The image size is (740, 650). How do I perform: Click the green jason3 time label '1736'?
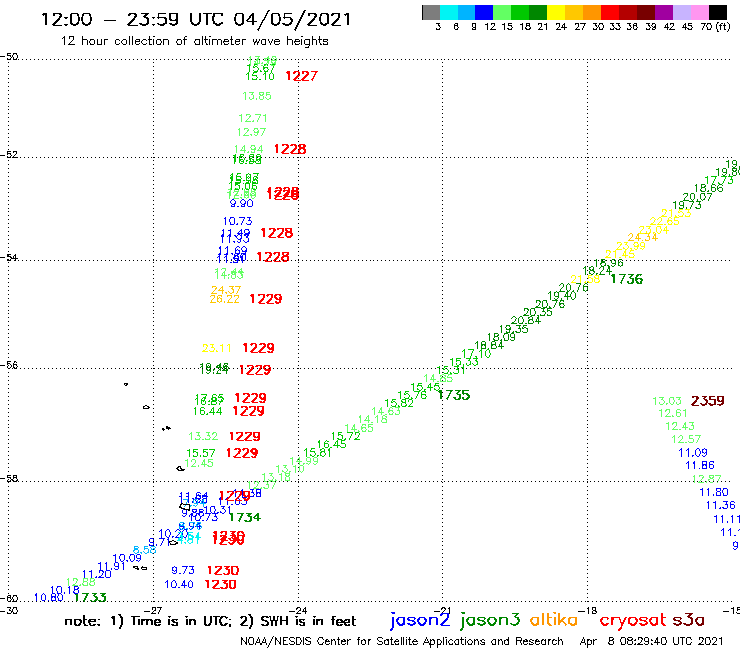coord(627,279)
